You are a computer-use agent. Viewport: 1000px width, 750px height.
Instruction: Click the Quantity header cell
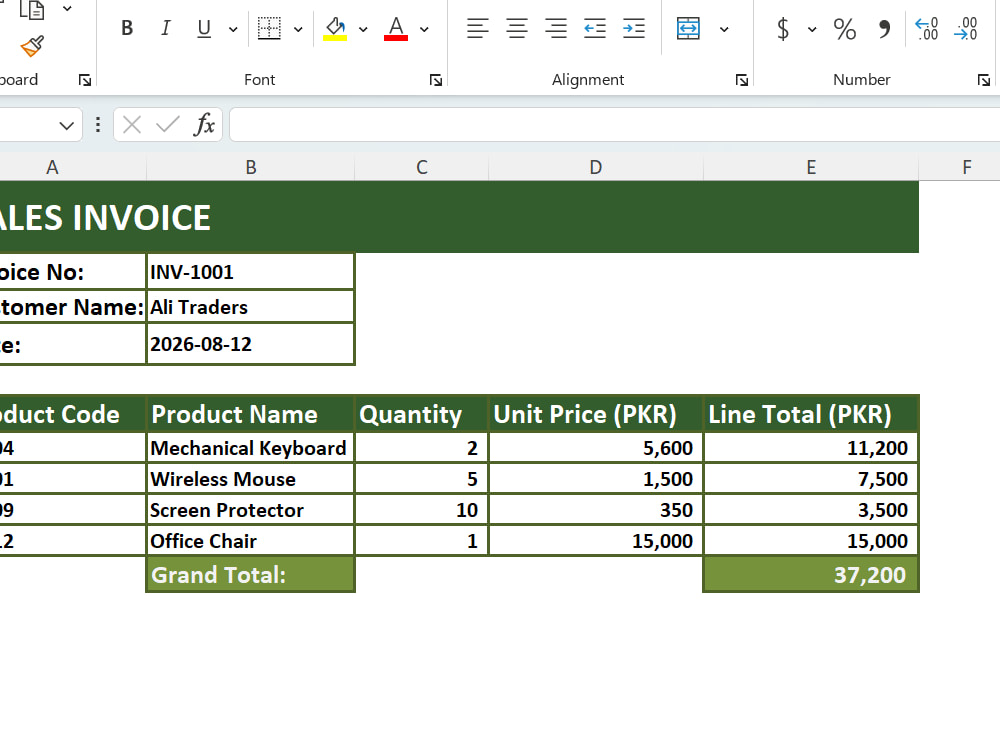[x=422, y=415]
